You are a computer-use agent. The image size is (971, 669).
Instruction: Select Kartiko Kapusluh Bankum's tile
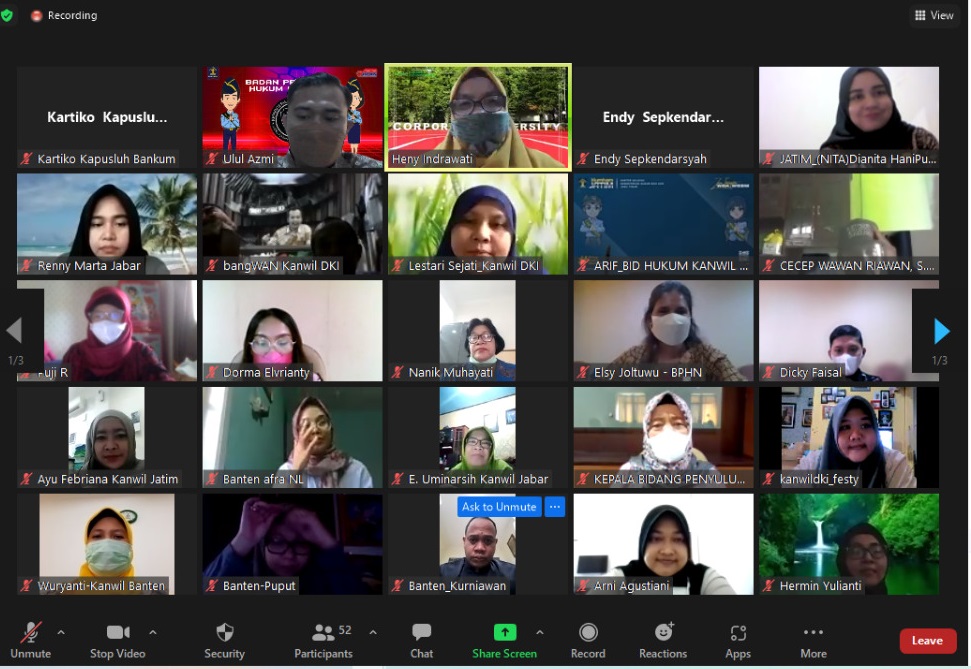pos(107,117)
